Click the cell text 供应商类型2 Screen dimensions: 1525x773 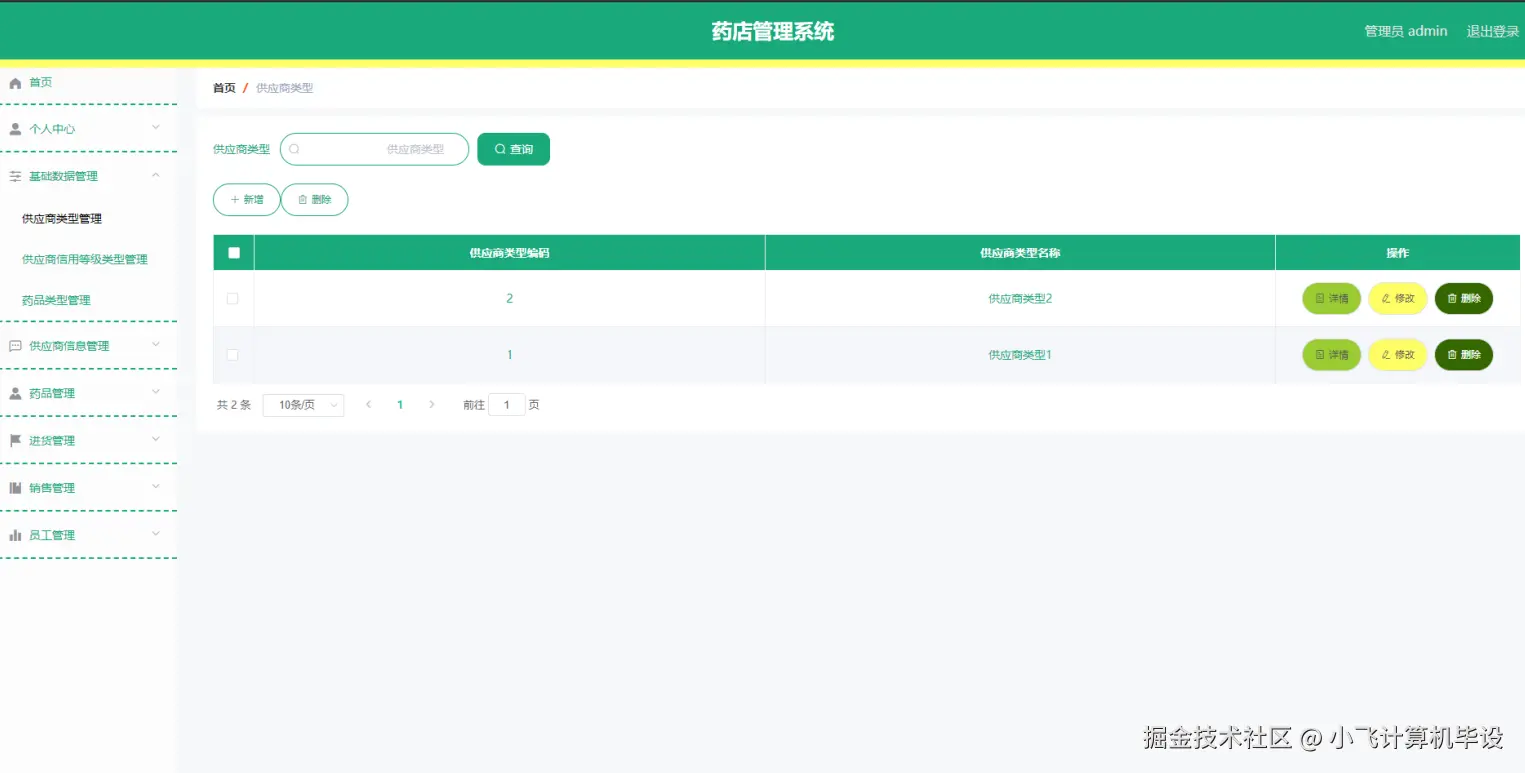tap(1020, 299)
